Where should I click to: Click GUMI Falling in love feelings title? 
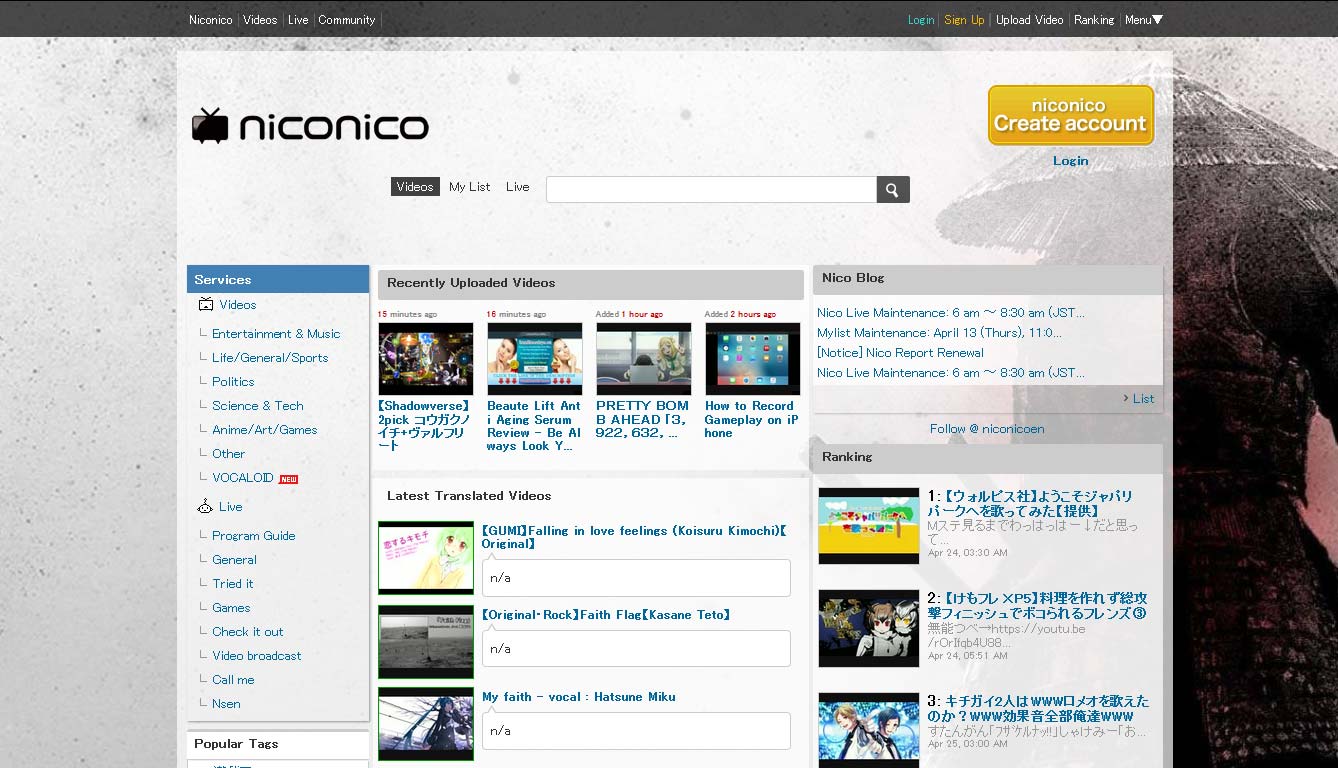click(x=634, y=538)
